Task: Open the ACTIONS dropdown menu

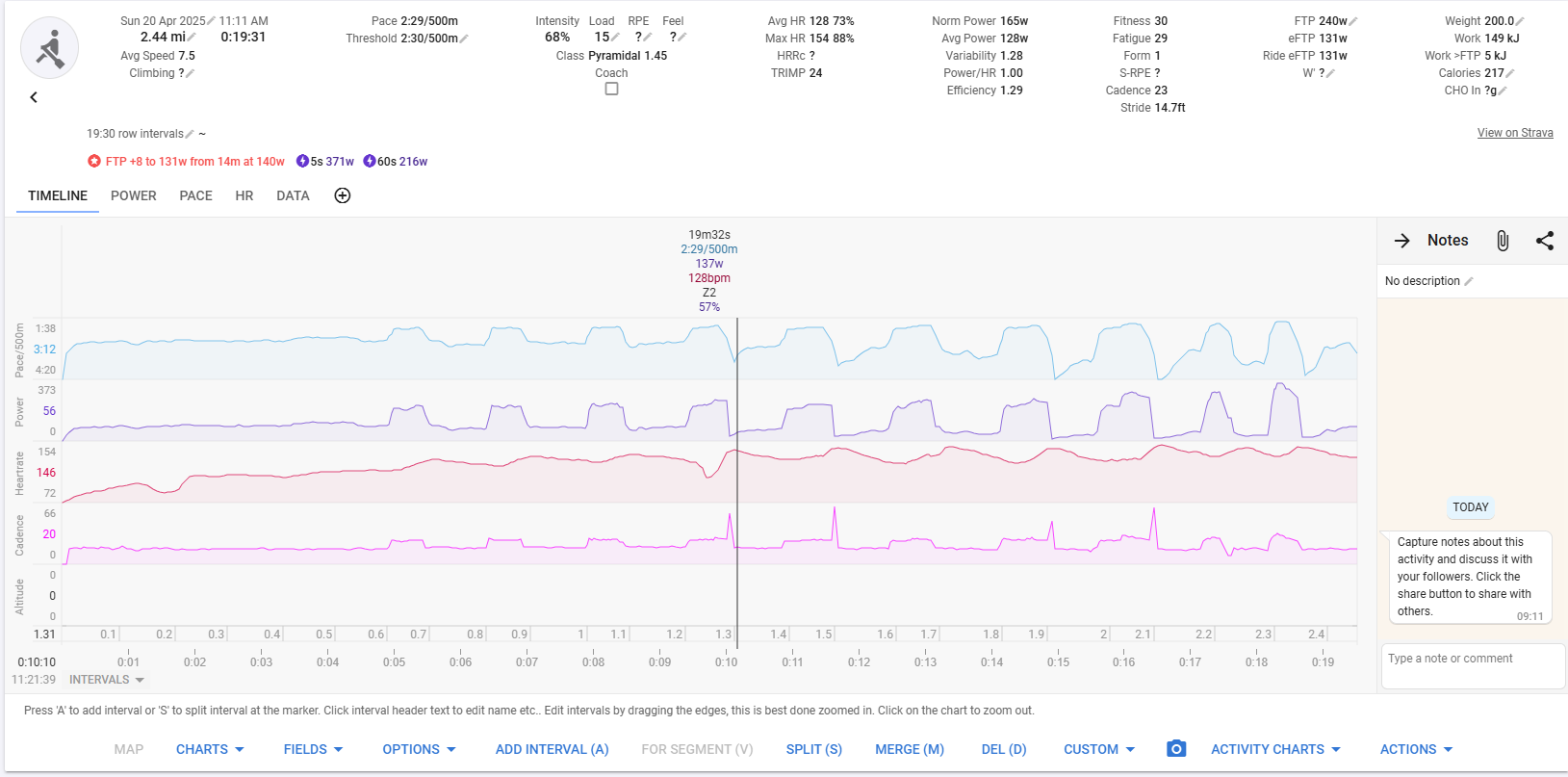Action: [x=1417, y=749]
